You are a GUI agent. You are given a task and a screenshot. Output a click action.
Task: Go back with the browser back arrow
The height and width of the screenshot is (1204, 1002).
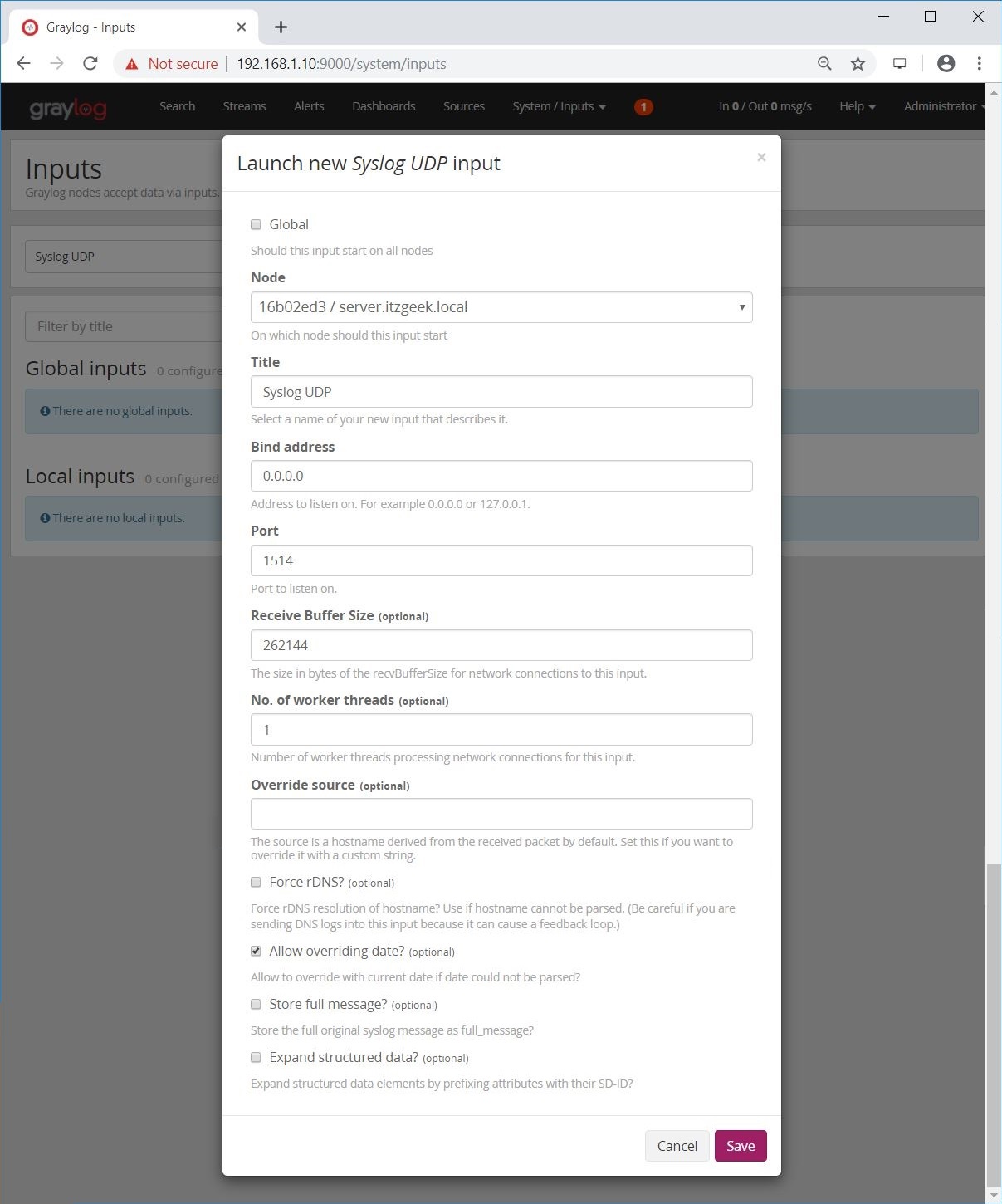click(24, 64)
